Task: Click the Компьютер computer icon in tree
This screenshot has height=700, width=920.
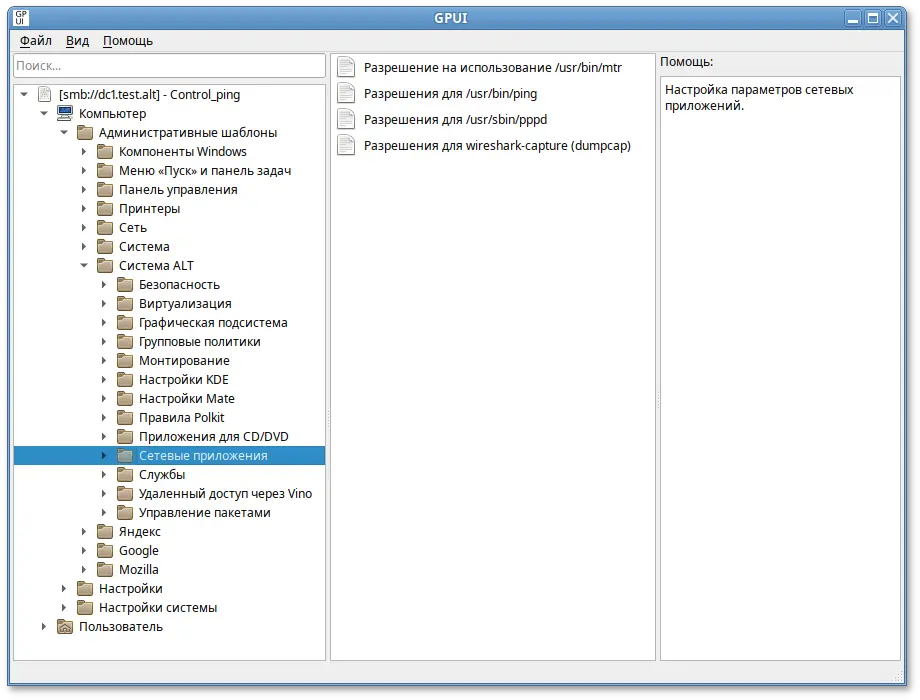Action: click(65, 114)
